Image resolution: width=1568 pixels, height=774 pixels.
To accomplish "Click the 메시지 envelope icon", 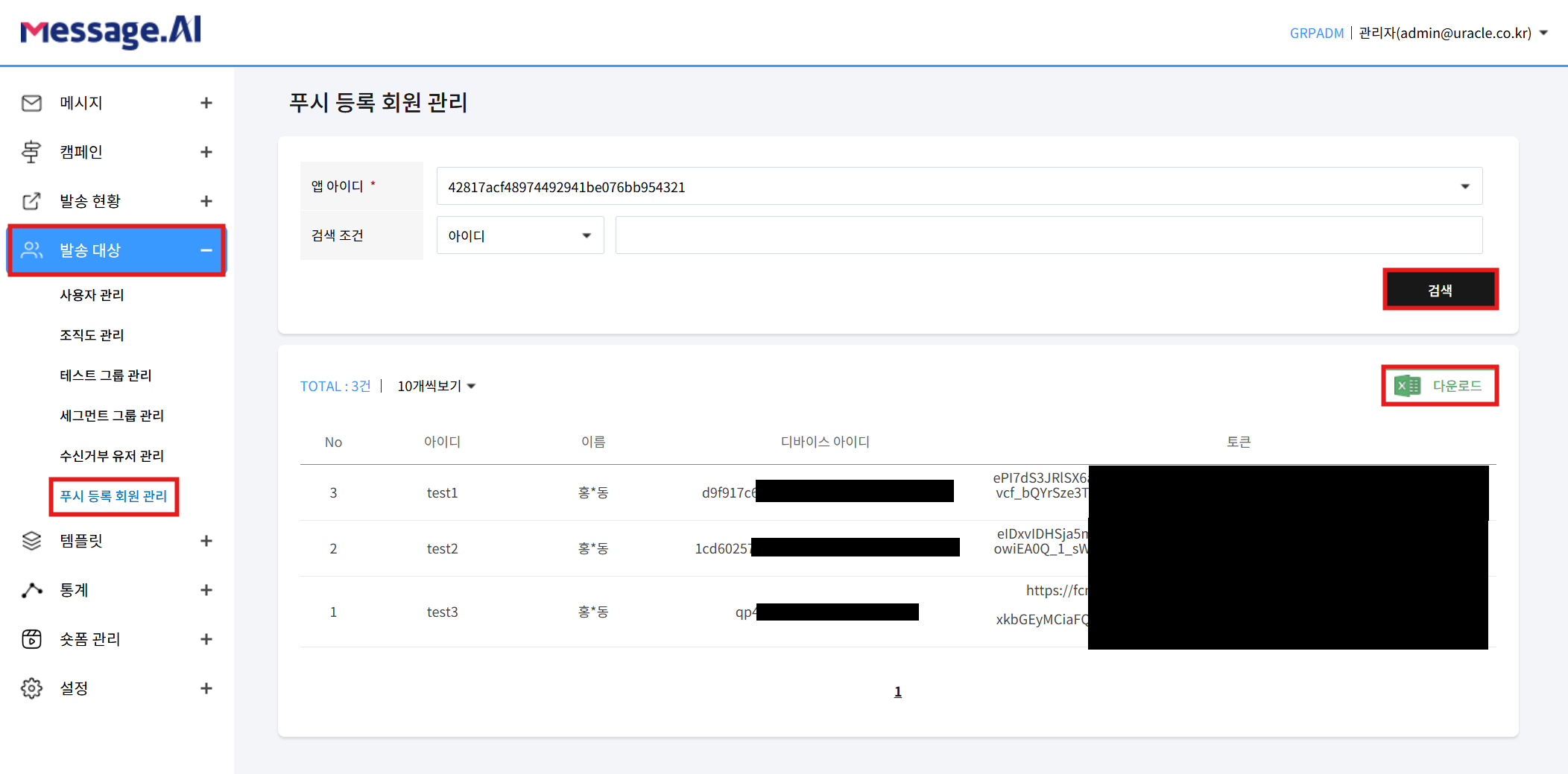I will pos(31,103).
